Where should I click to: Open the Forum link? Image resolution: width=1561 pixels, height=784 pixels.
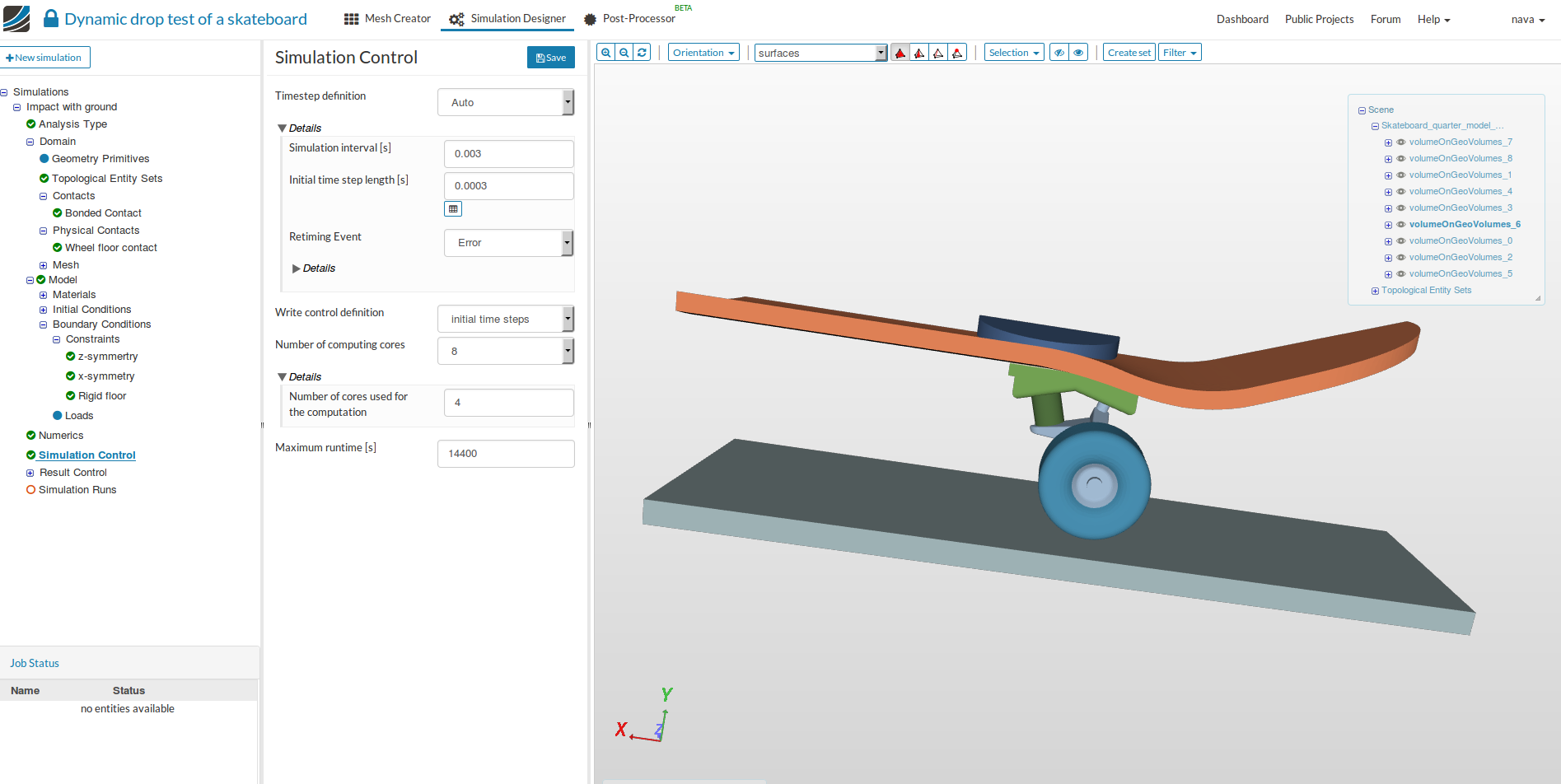pos(1386,19)
